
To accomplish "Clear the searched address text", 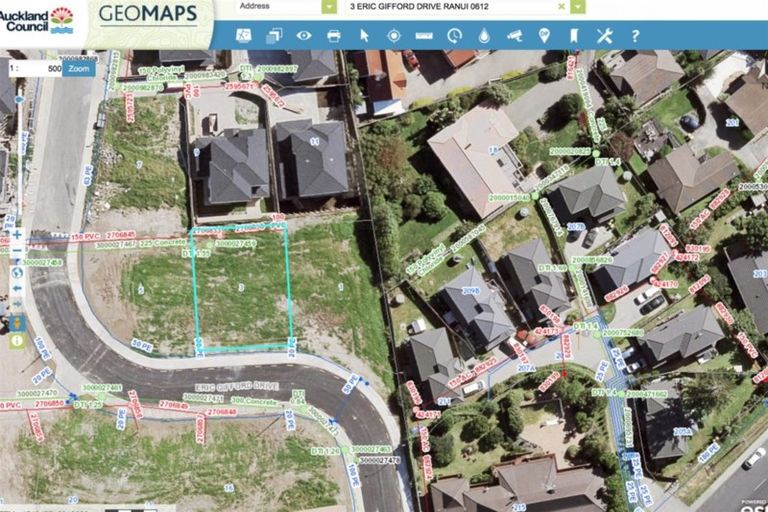I will coord(561,7).
